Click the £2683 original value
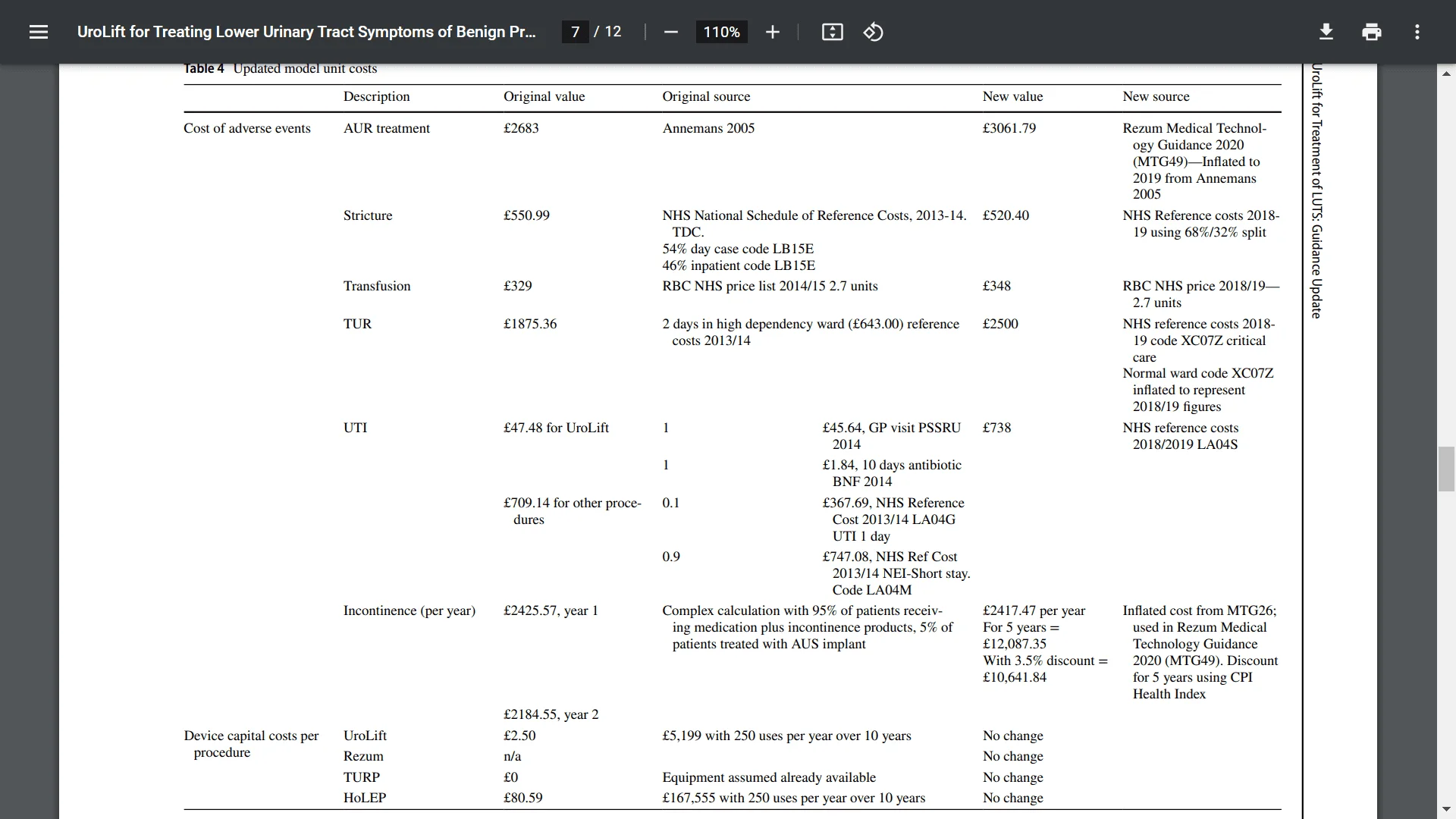 pos(521,128)
